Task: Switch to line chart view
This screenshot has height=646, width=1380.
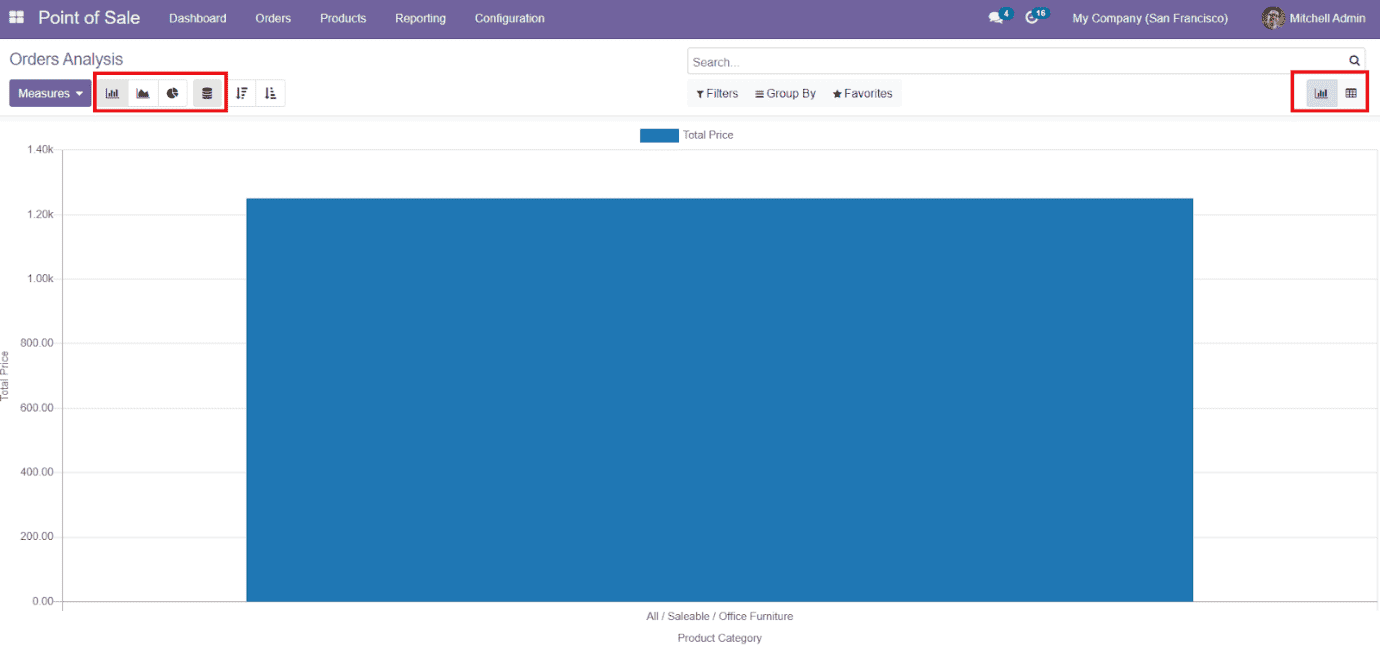Action: (143, 92)
